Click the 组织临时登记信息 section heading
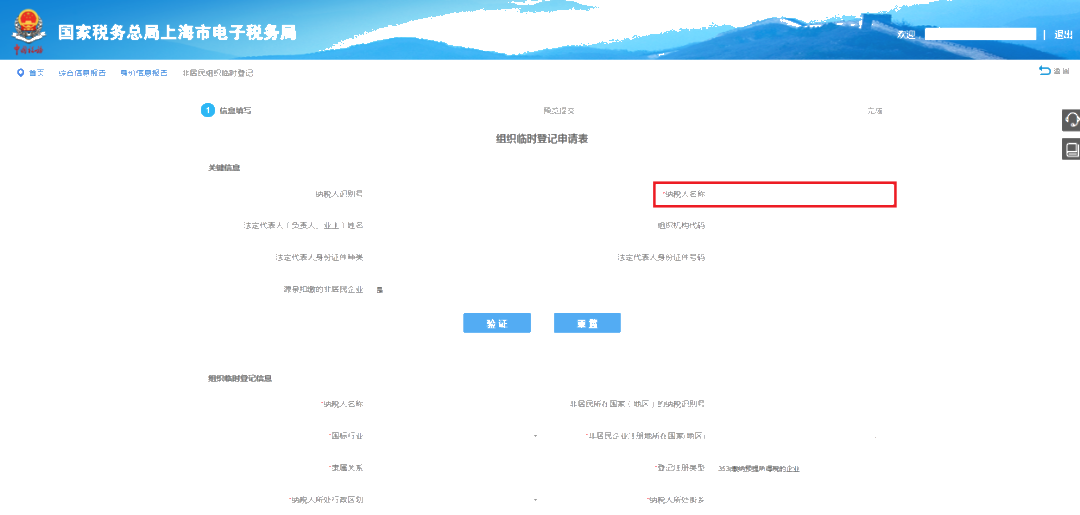Screen dimensions: 1080x515 (240, 378)
